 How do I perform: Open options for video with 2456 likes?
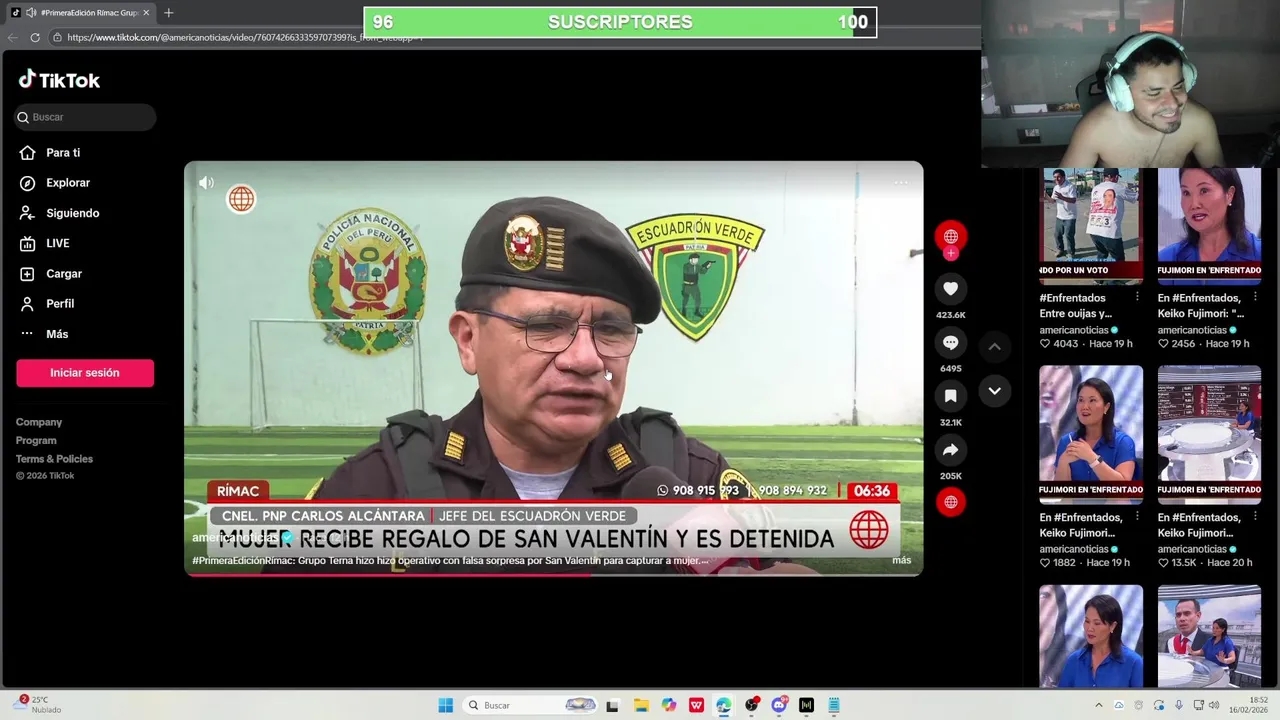(x=1255, y=297)
